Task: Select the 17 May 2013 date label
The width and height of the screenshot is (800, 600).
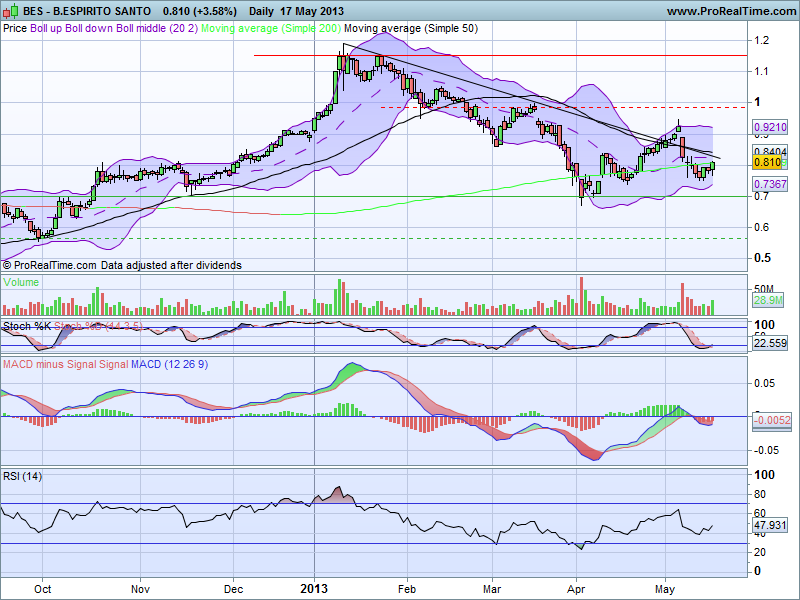Action: point(313,11)
